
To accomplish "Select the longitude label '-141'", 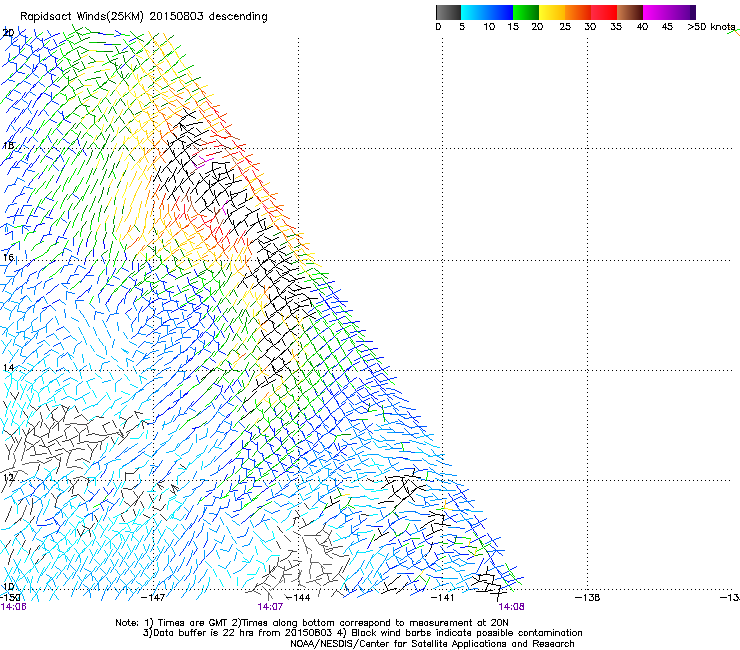I will pyautogui.click(x=442, y=598).
